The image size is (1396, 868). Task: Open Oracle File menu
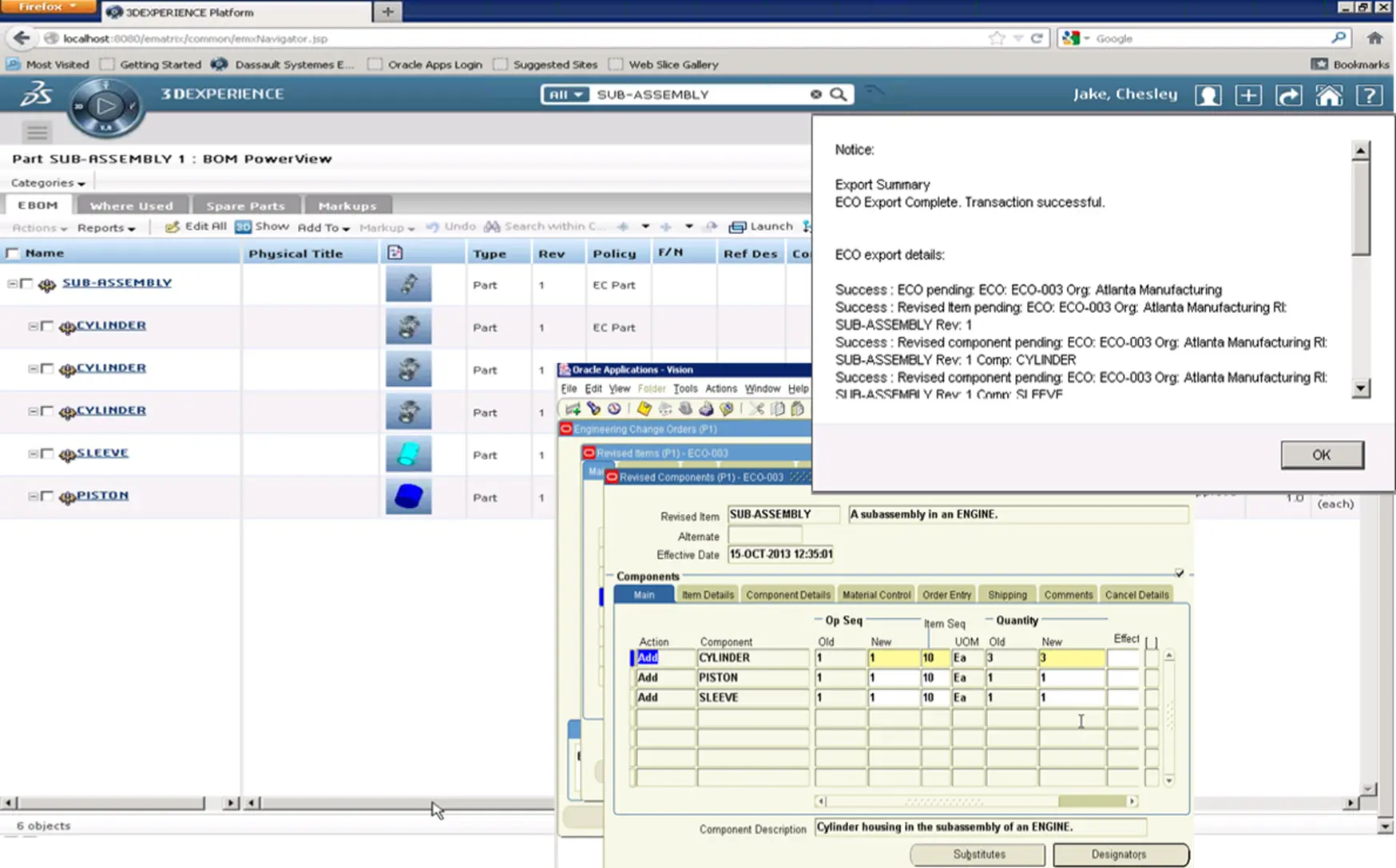click(569, 389)
